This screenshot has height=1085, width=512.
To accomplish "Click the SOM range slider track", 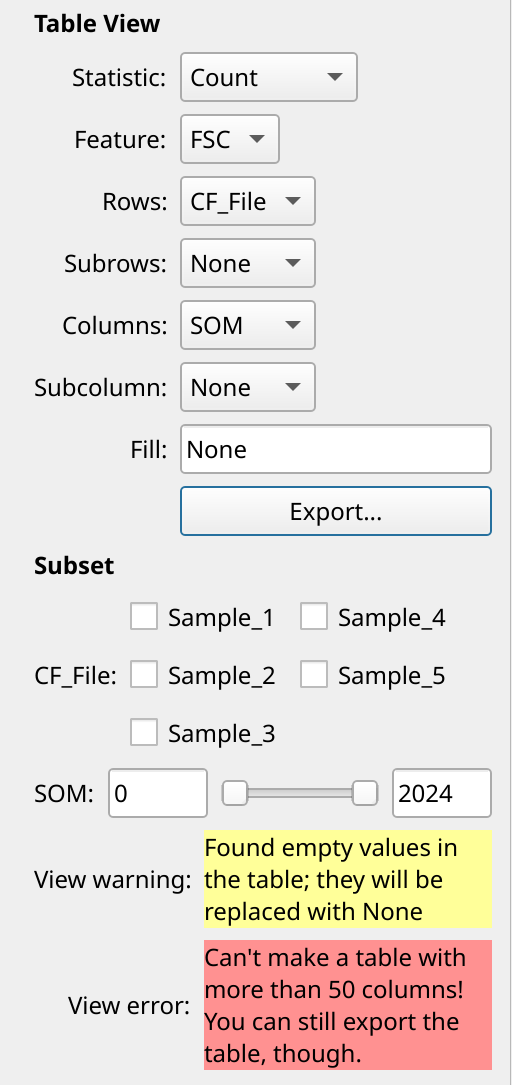I will (x=300, y=794).
